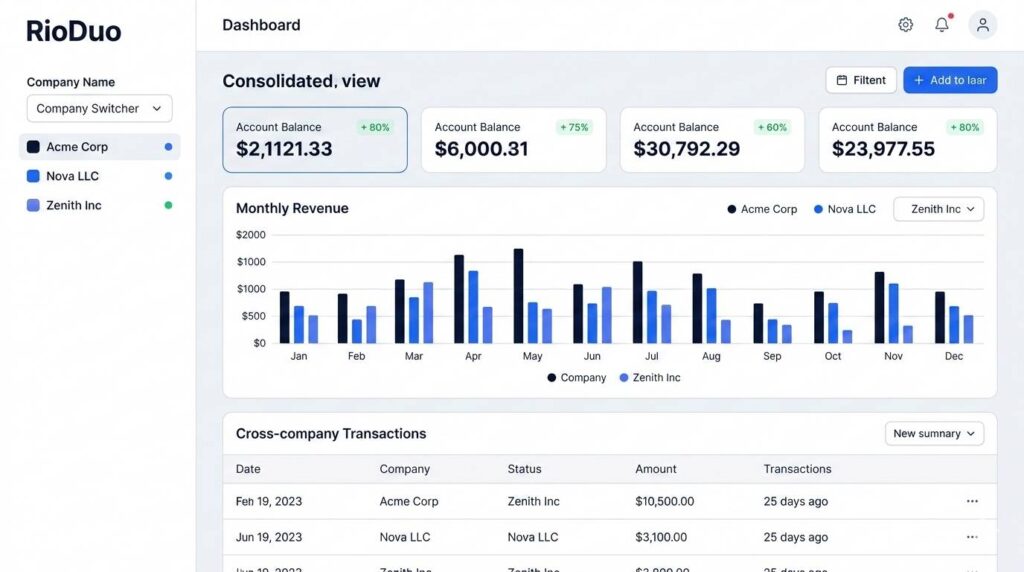The height and width of the screenshot is (572, 1024).
Task: Click the Filtent filter button
Action: [861, 80]
